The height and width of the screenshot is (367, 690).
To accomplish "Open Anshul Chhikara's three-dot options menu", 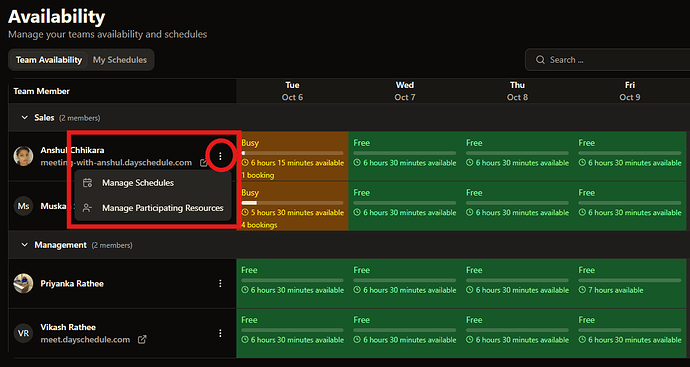I will [220, 156].
